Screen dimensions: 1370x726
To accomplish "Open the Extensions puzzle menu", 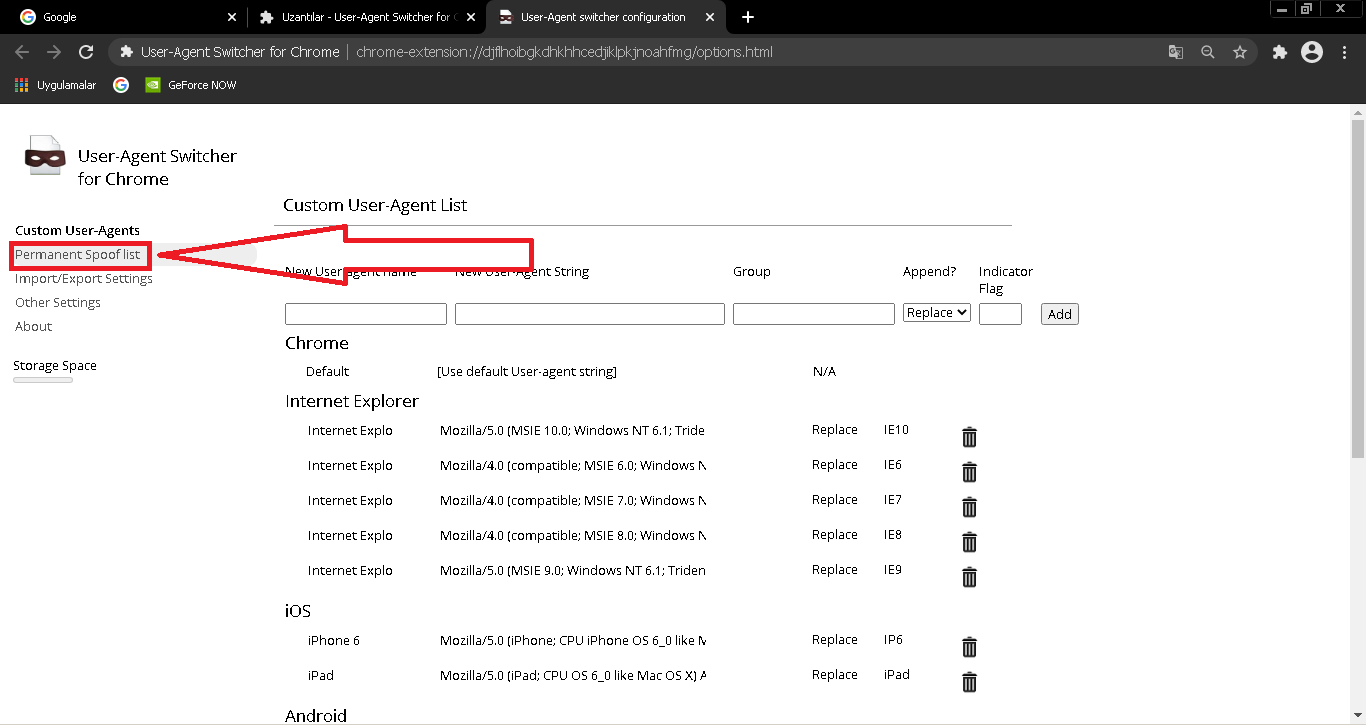I will click(1279, 52).
